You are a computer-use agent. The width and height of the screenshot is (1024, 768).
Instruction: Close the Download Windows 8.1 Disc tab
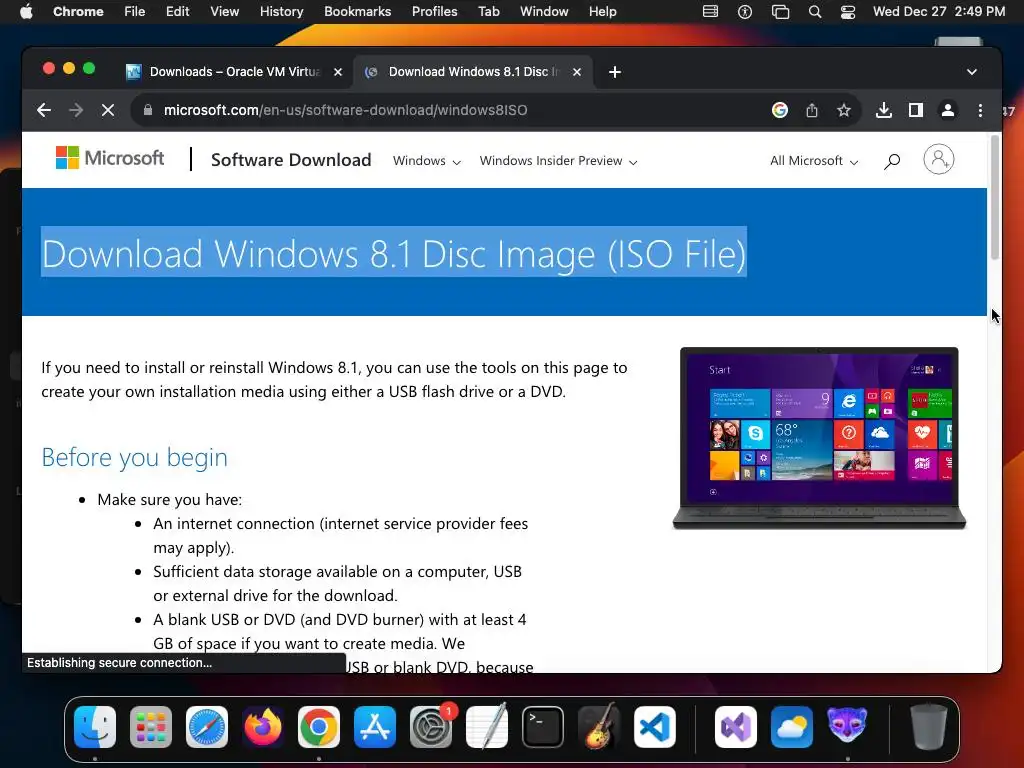coord(577,72)
